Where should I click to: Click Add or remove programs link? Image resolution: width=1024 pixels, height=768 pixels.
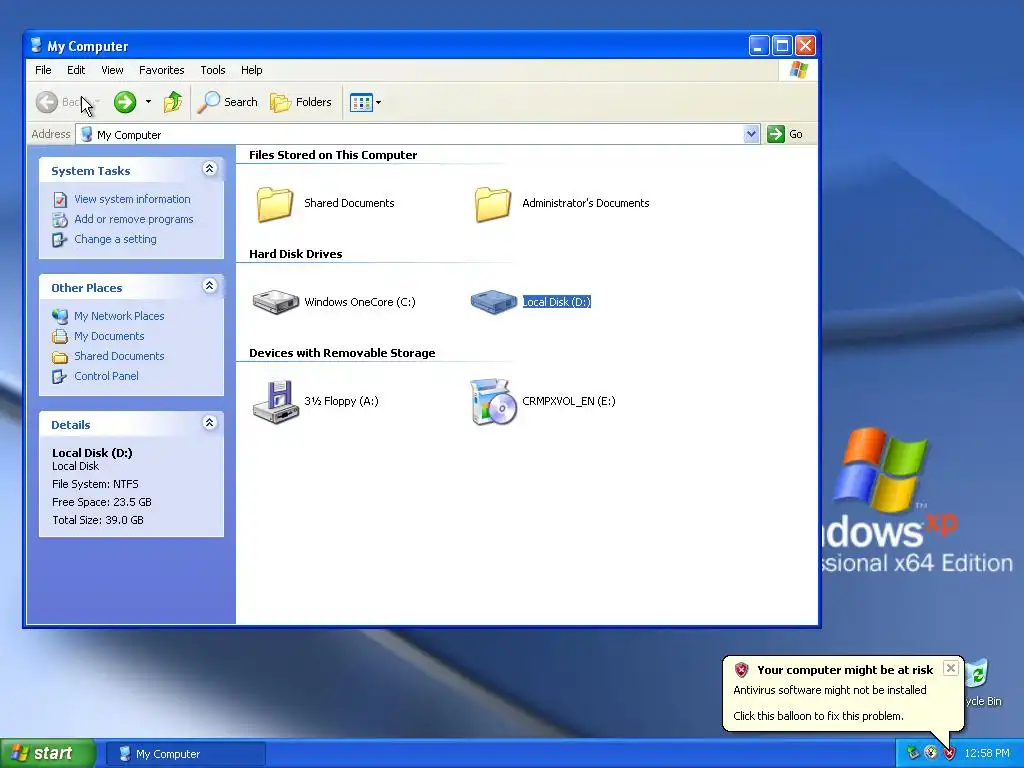133,219
